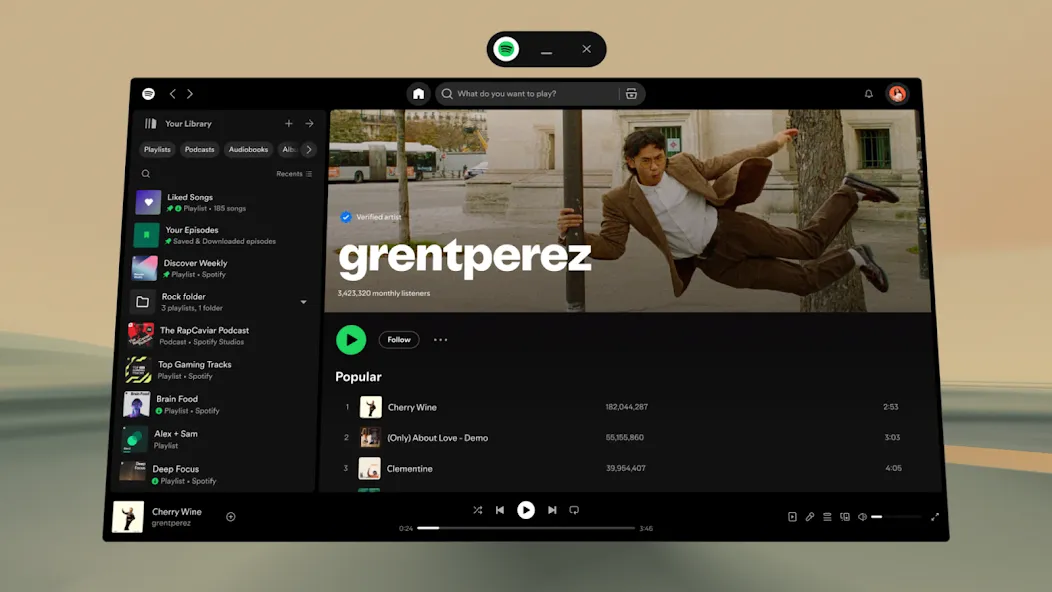
Task: Skip to previous track
Action: point(500,510)
